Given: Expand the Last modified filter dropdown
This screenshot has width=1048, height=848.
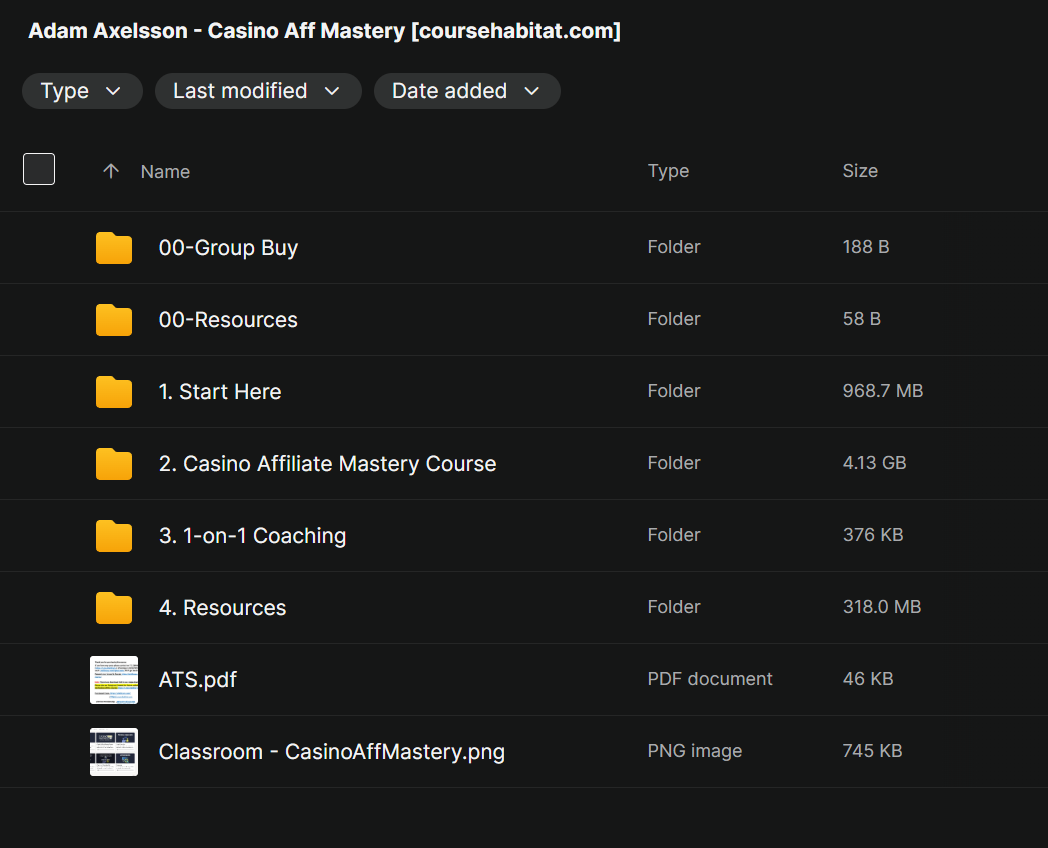Looking at the screenshot, I should coord(258,91).
